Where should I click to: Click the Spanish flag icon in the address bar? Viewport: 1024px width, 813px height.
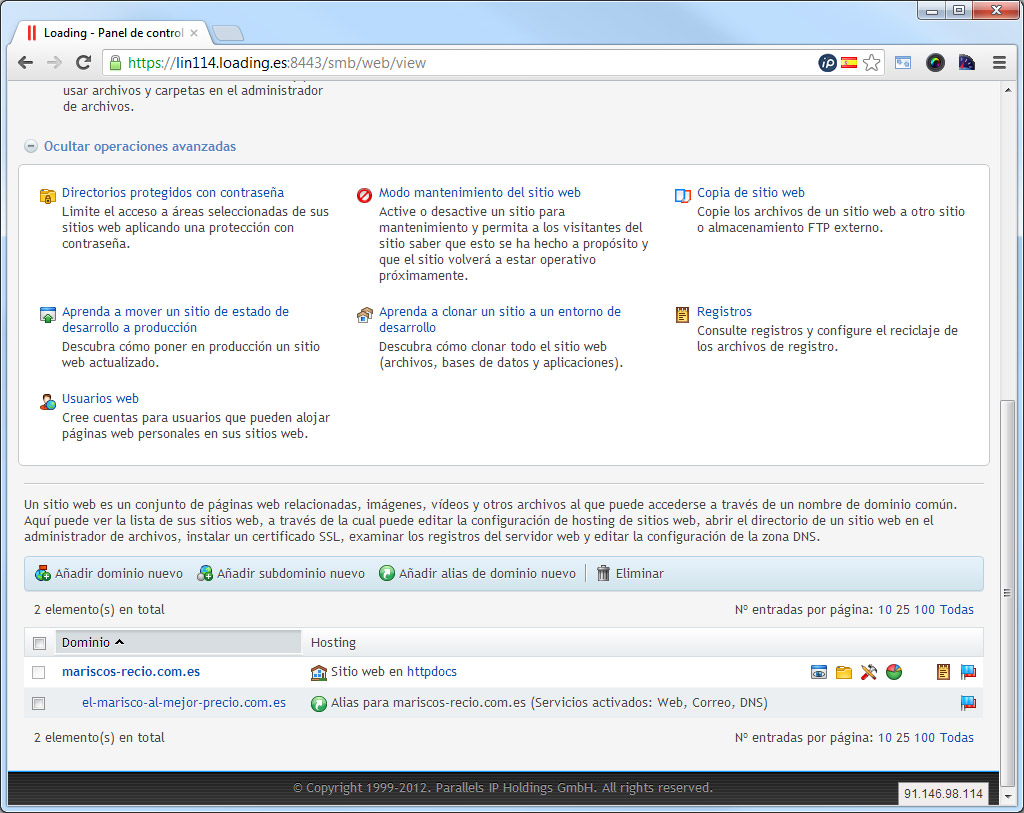[849, 63]
